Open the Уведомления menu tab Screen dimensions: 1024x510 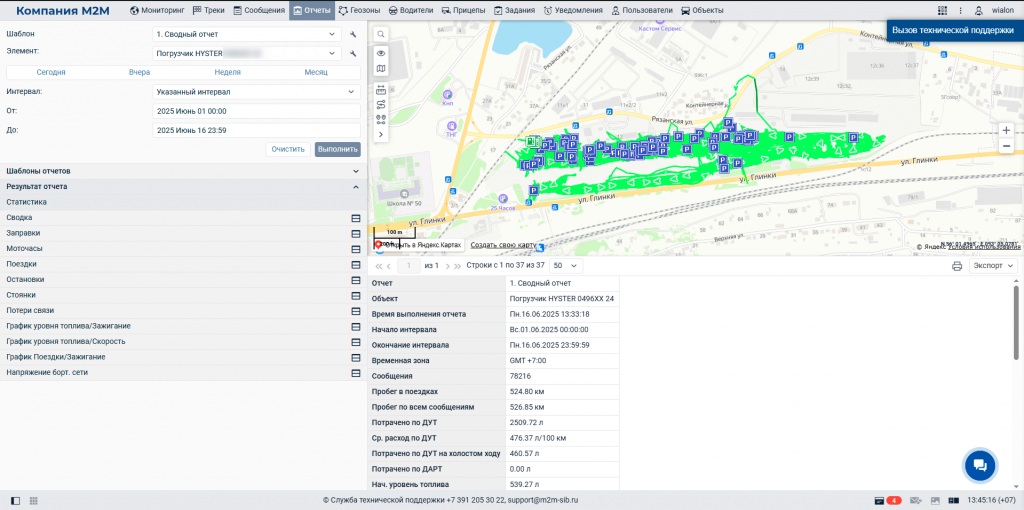573,10
